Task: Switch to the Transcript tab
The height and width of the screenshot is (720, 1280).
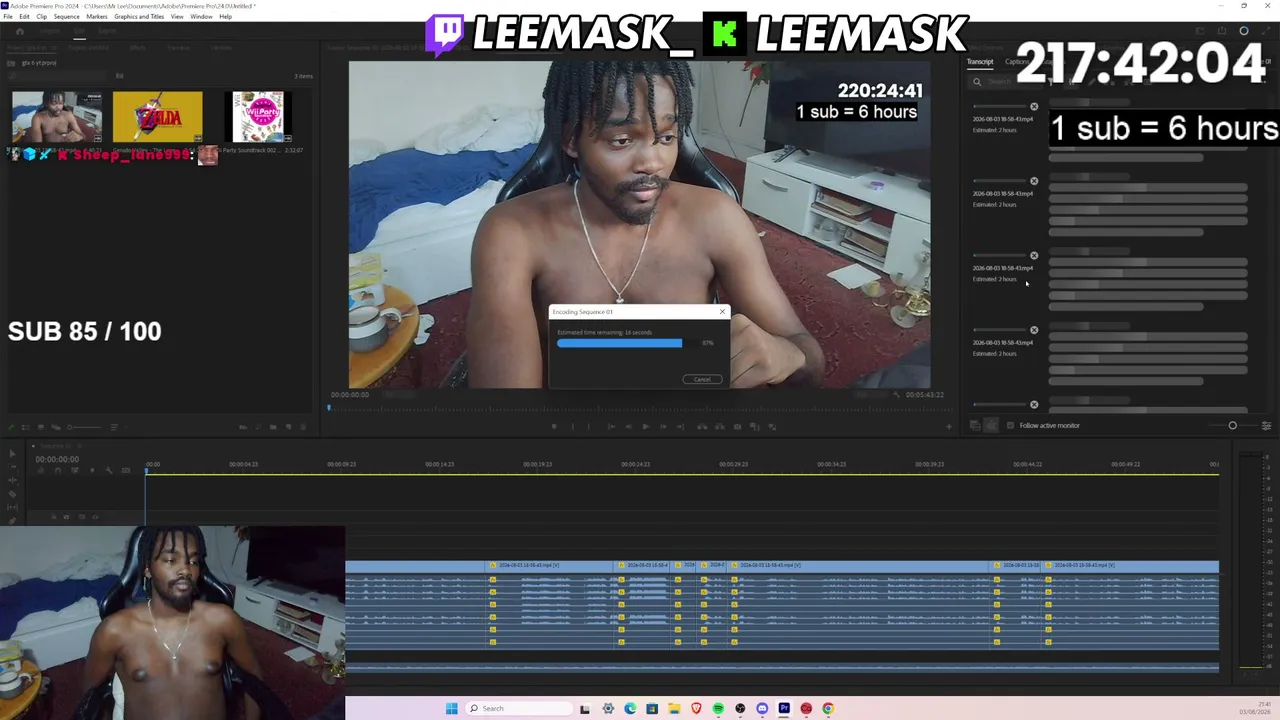Action: pyautogui.click(x=980, y=62)
